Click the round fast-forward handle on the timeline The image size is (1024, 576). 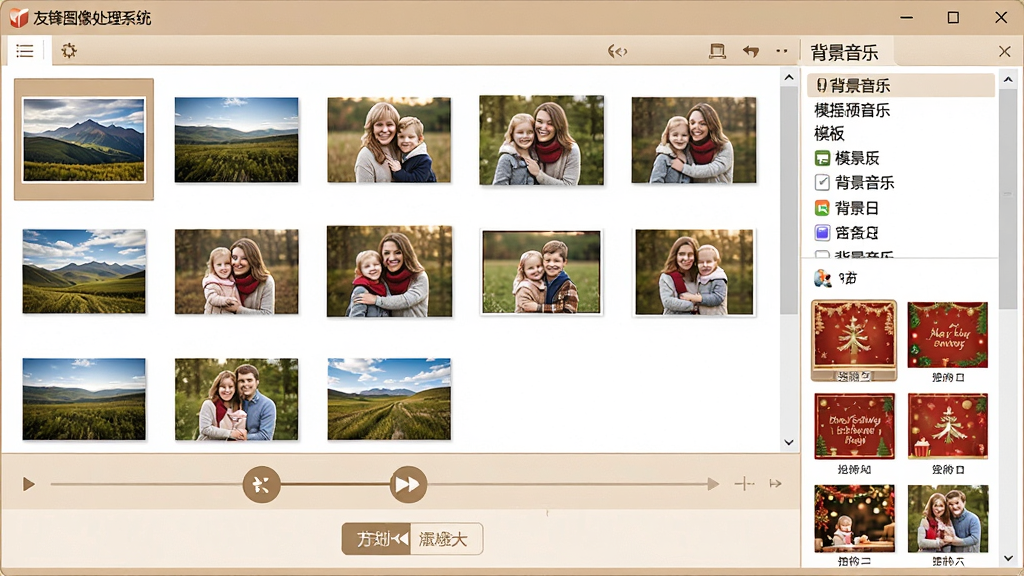pyautogui.click(x=408, y=485)
